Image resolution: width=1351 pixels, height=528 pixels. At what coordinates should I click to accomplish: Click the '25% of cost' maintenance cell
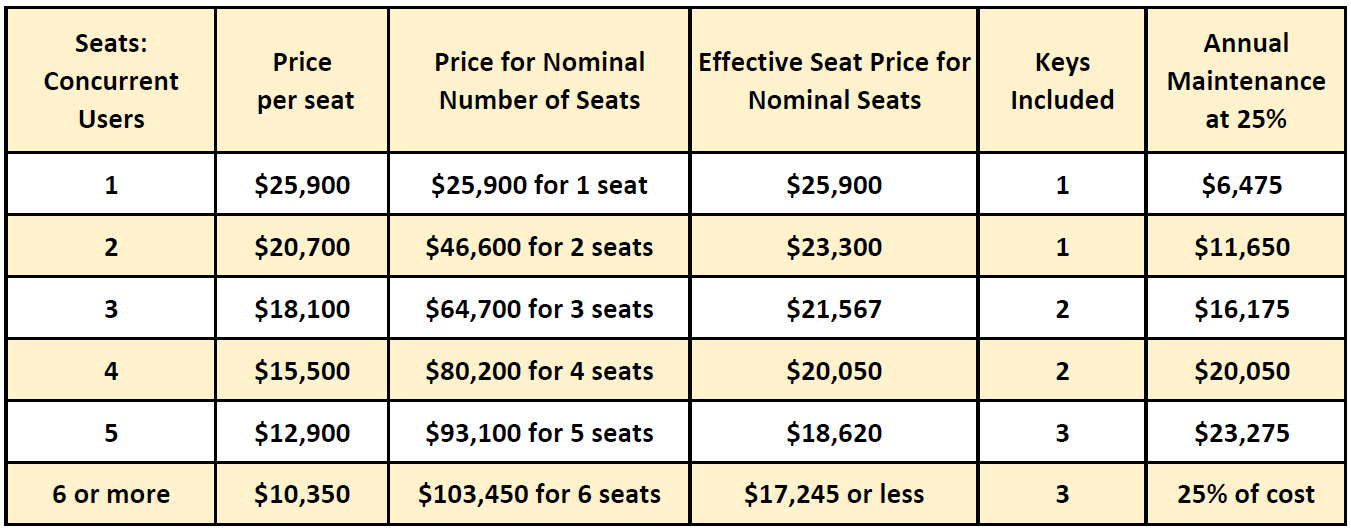click(x=1246, y=494)
